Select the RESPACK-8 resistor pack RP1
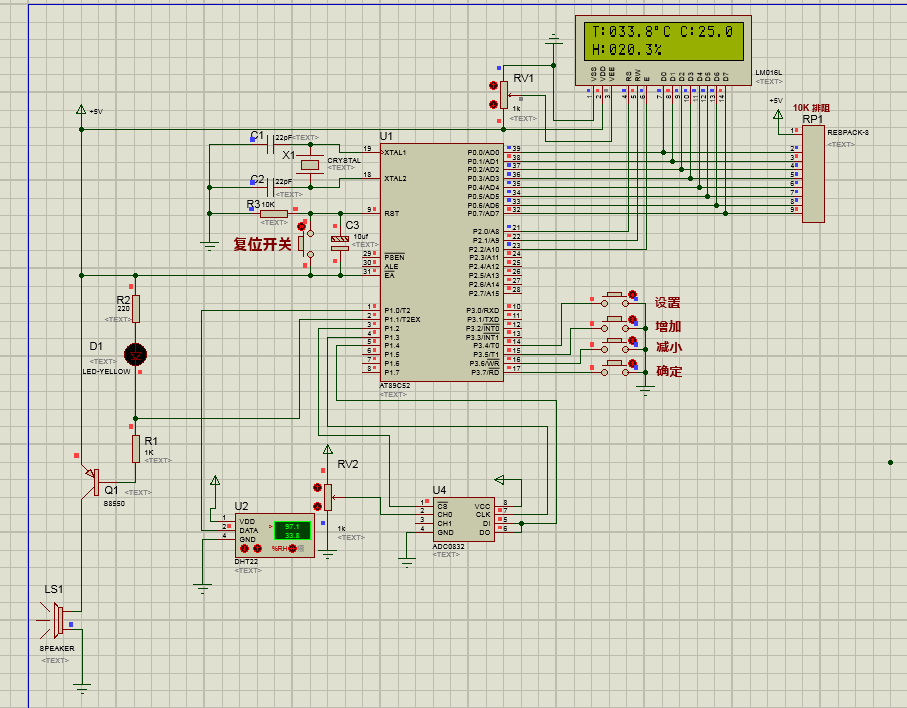907x708 pixels. [x=813, y=174]
